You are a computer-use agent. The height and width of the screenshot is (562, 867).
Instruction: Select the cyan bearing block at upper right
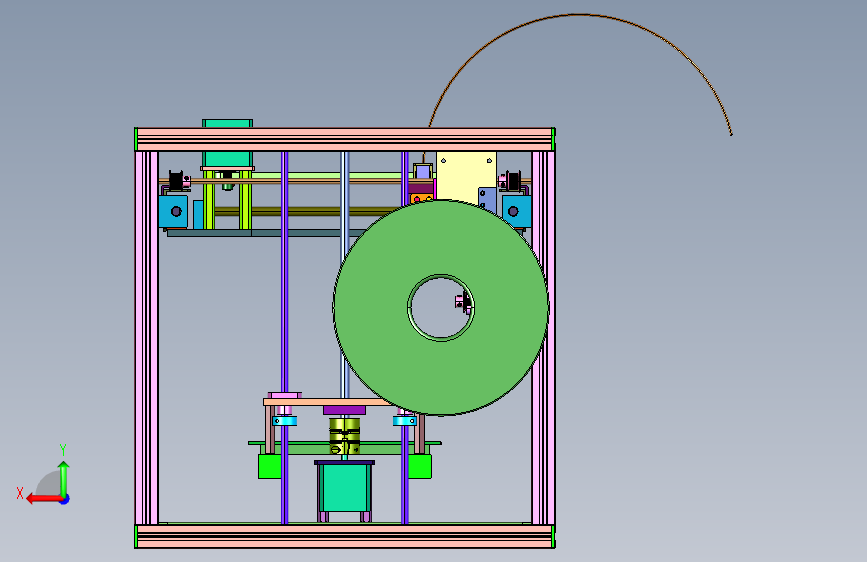coord(517,211)
